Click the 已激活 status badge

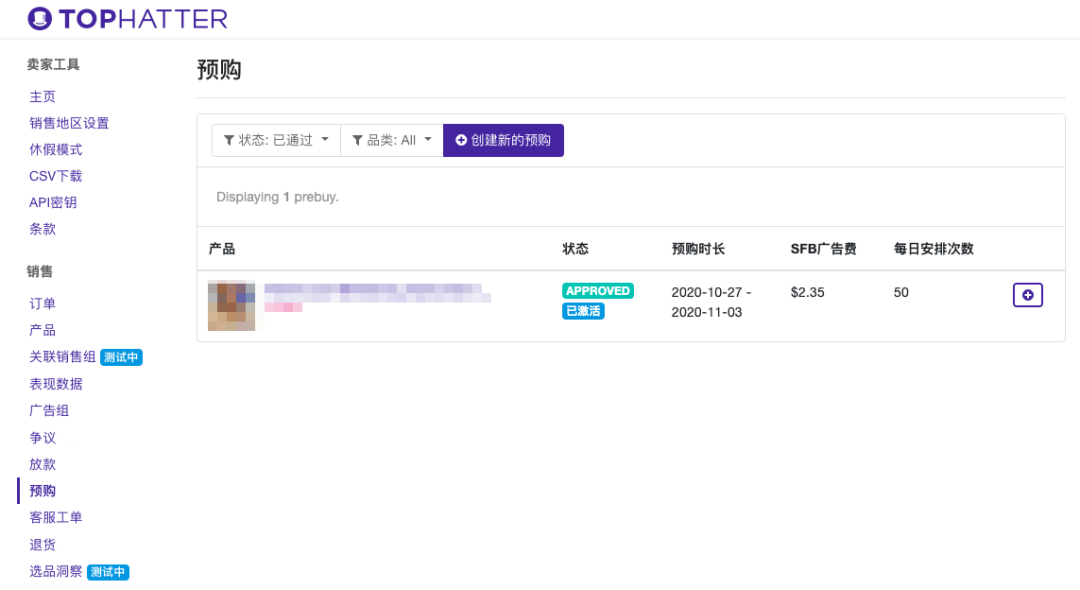click(x=583, y=311)
